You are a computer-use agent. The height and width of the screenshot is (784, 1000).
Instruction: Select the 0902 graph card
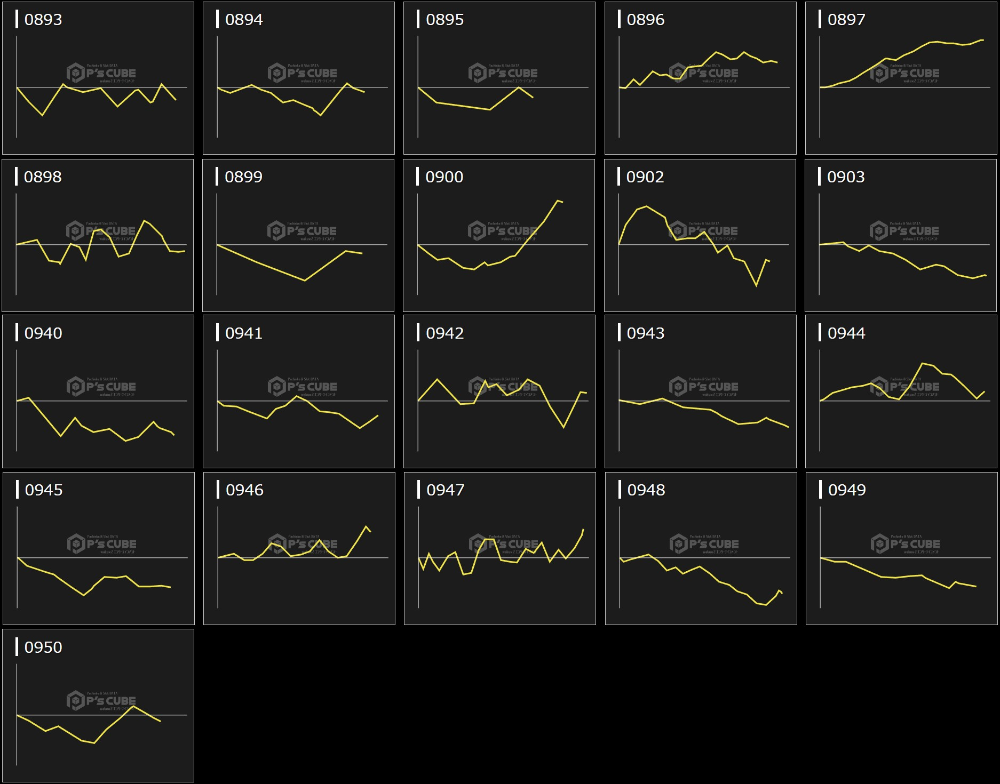(x=700, y=235)
